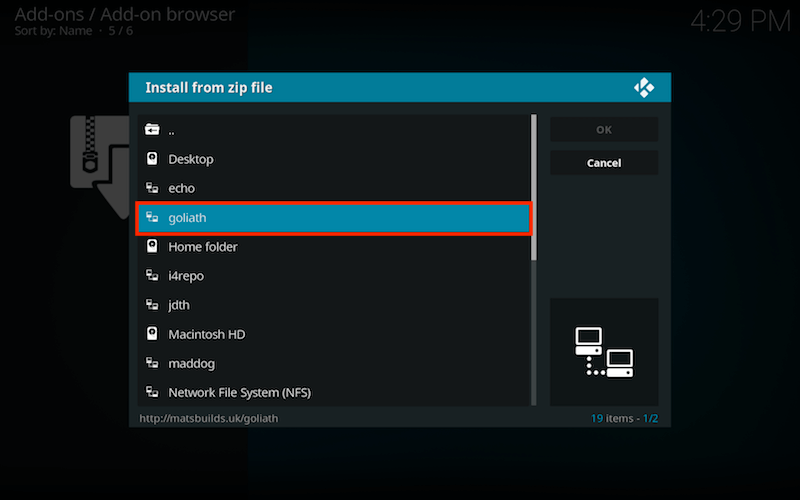This screenshot has width=800, height=500.
Task: Click the Macintosh HD drive icon
Action: (x=152, y=334)
